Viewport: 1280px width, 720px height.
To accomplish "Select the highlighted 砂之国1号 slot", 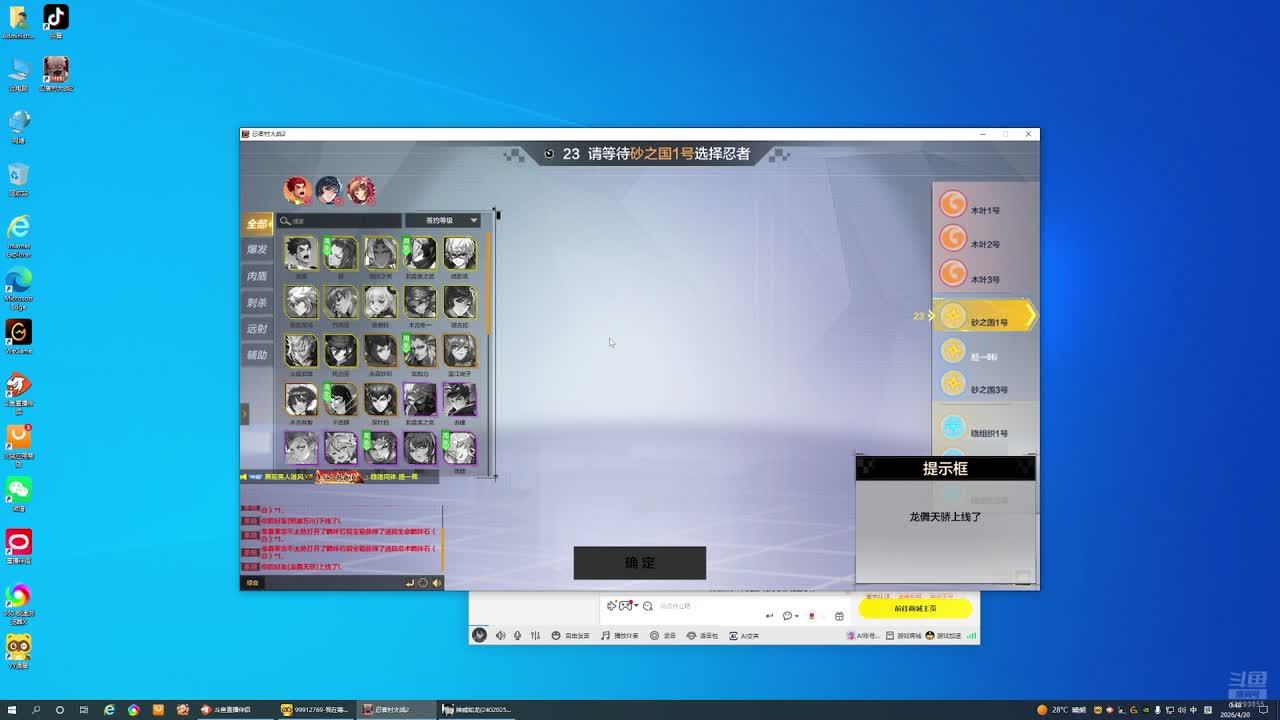I will 984,317.
